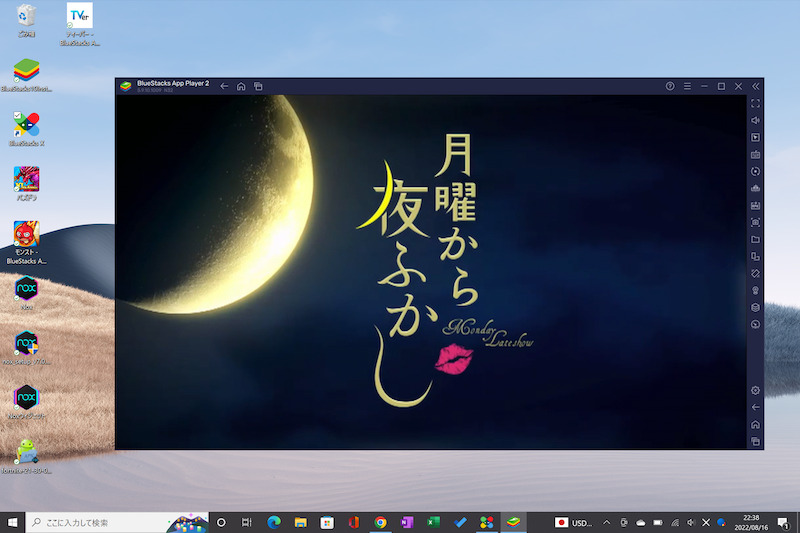Viewport: 800px width, 533px height.
Task: Click the volume icon in BlueStacks sidebar
Action: 756,120
